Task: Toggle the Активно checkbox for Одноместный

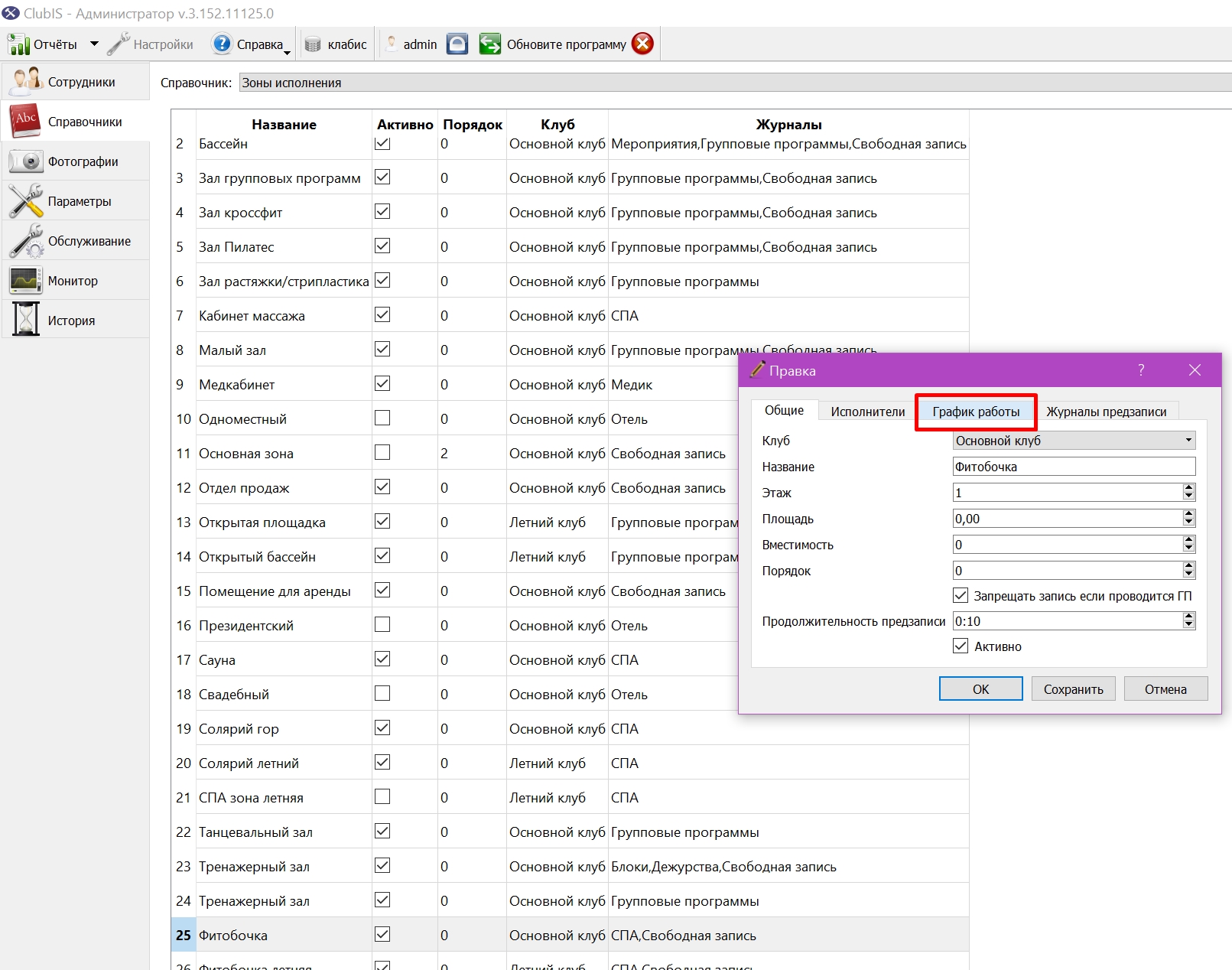Action: tap(382, 418)
